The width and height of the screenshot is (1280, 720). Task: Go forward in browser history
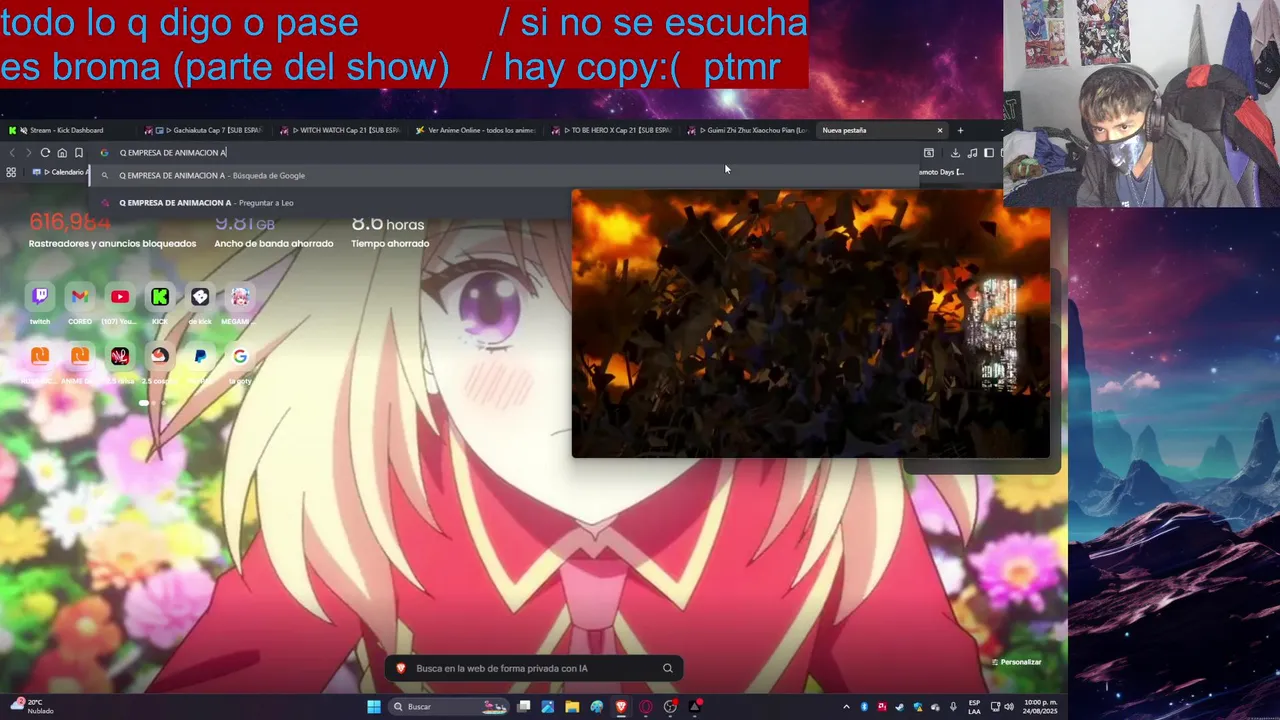point(28,153)
